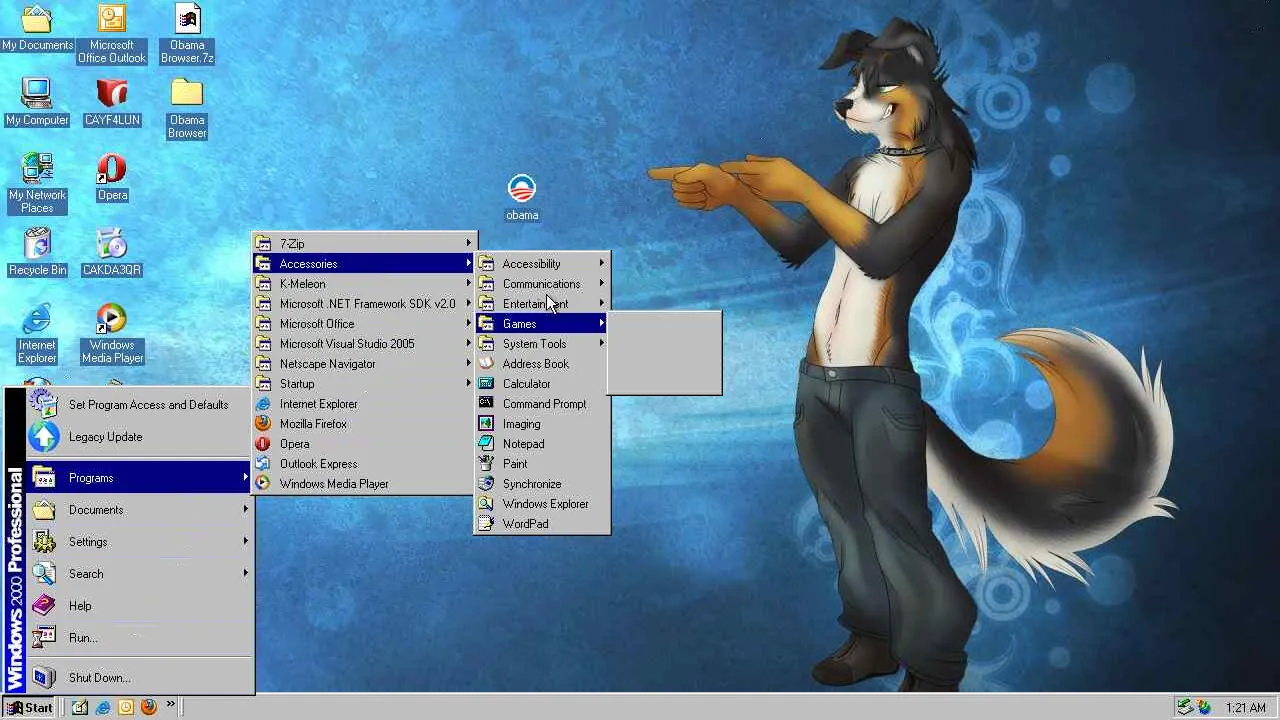Launch Outlook from the quick launch bar
The width and height of the screenshot is (1280, 720).
pos(126,708)
